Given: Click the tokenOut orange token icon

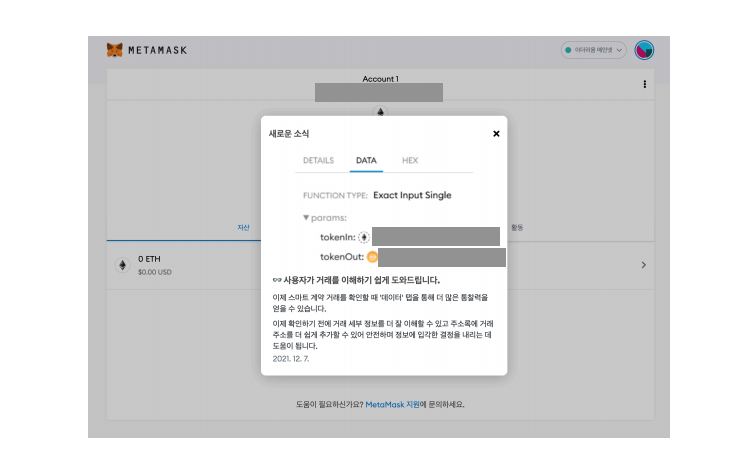Looking at the screenshot, I should [372, 257].
